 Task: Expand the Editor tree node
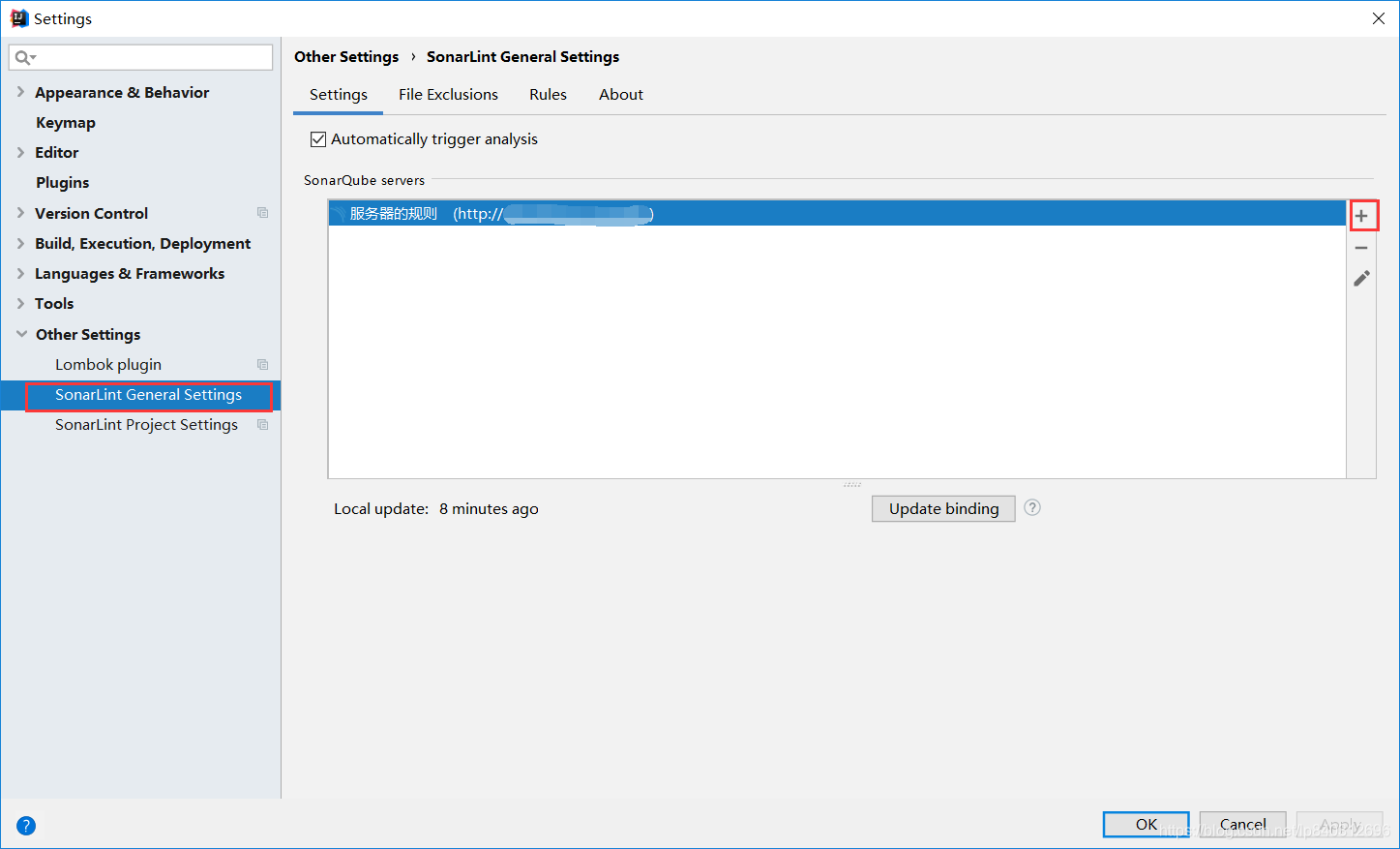pyautogui.click(x=20, y=152)
